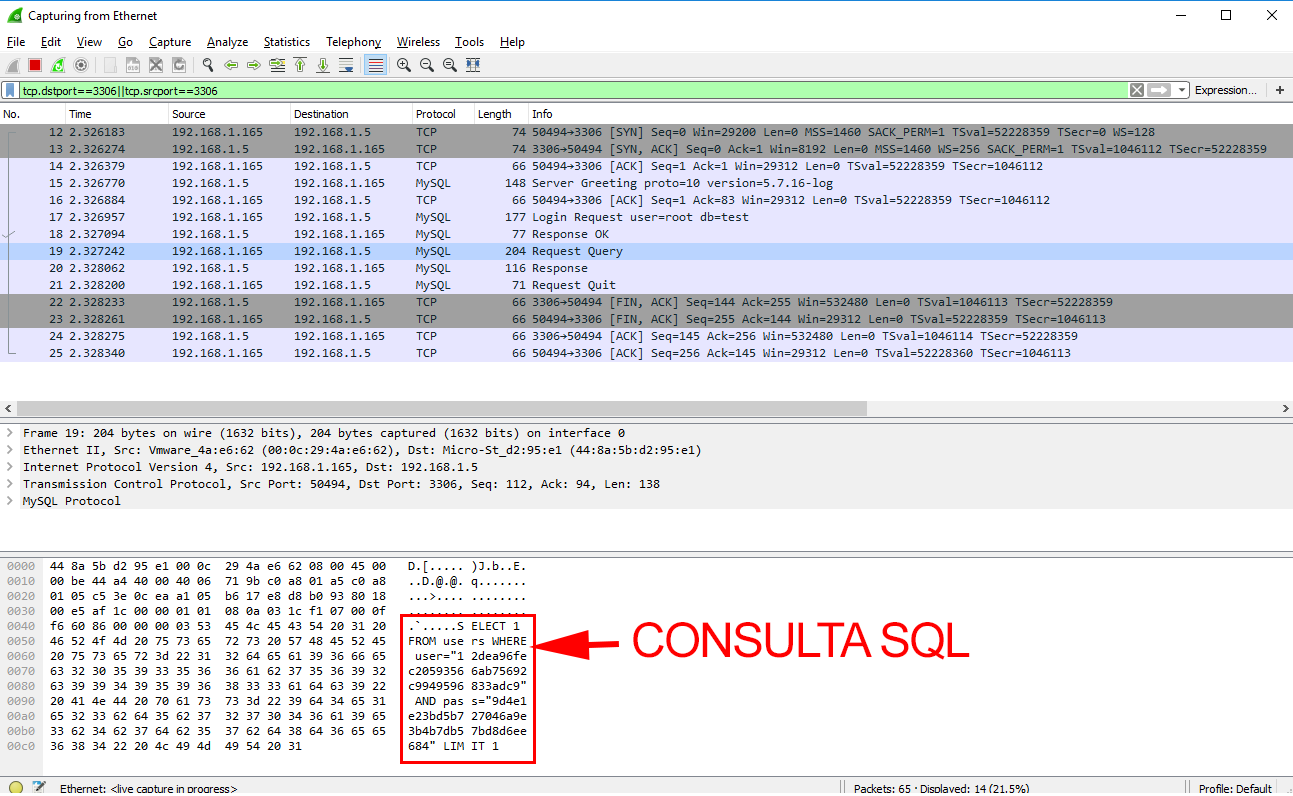Image resolution: width=1293 pixels, height=796 pixels.
Task: Open the recent display filter dropdown
Action: pos(1182,90)
